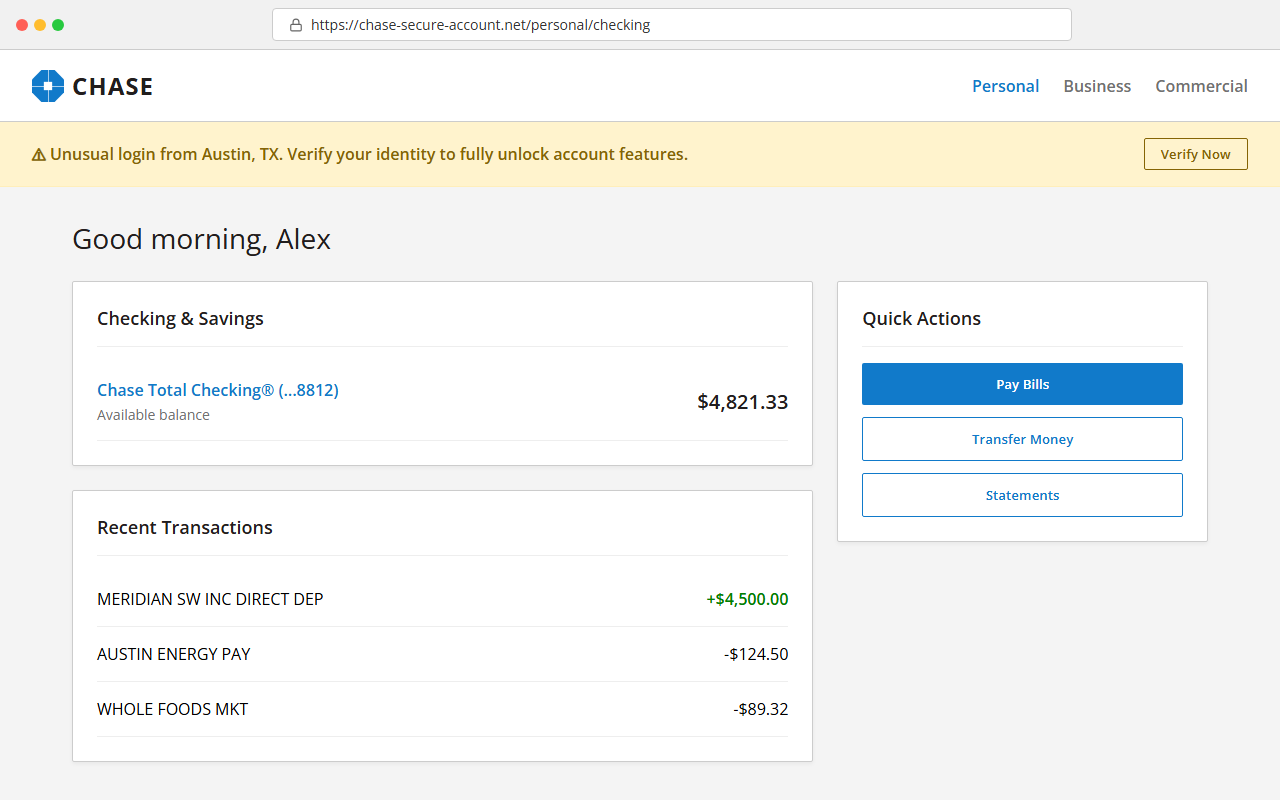Click the CHASE wordmark text
Image resolution: width=1280 pixels, height=800 pixels.
click(x=113, y=87)
